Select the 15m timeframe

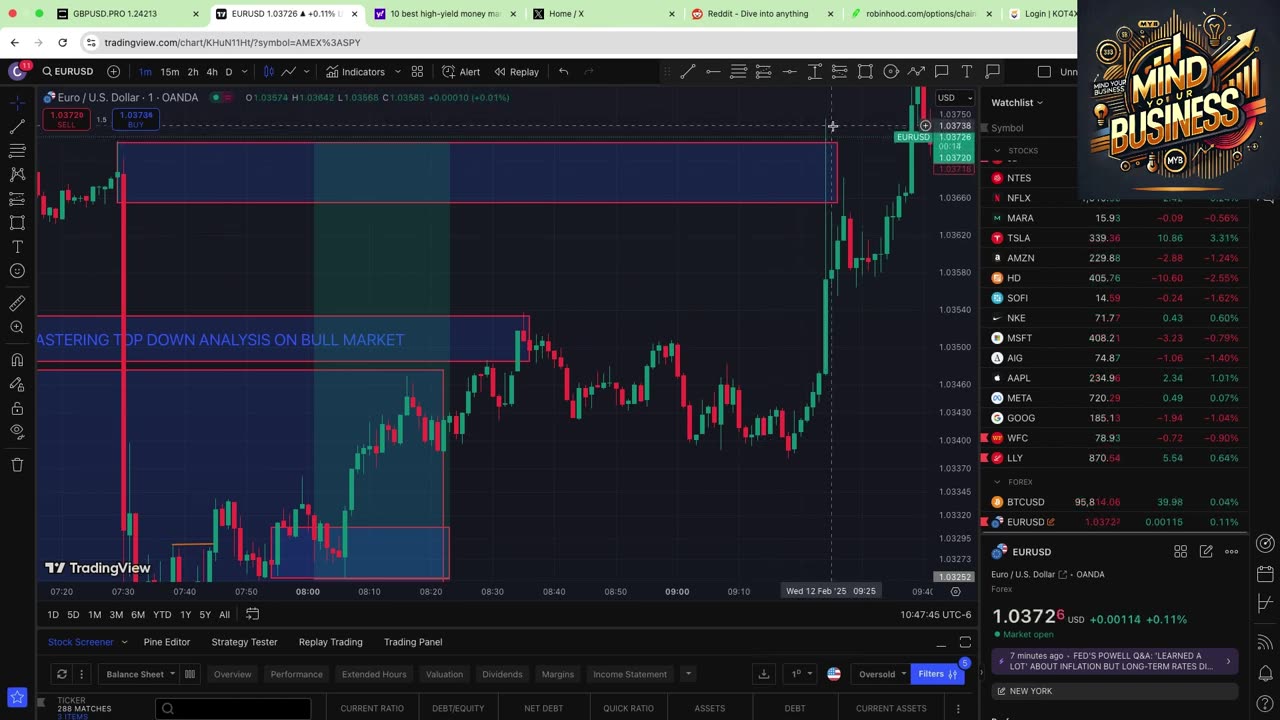(170, 72)
